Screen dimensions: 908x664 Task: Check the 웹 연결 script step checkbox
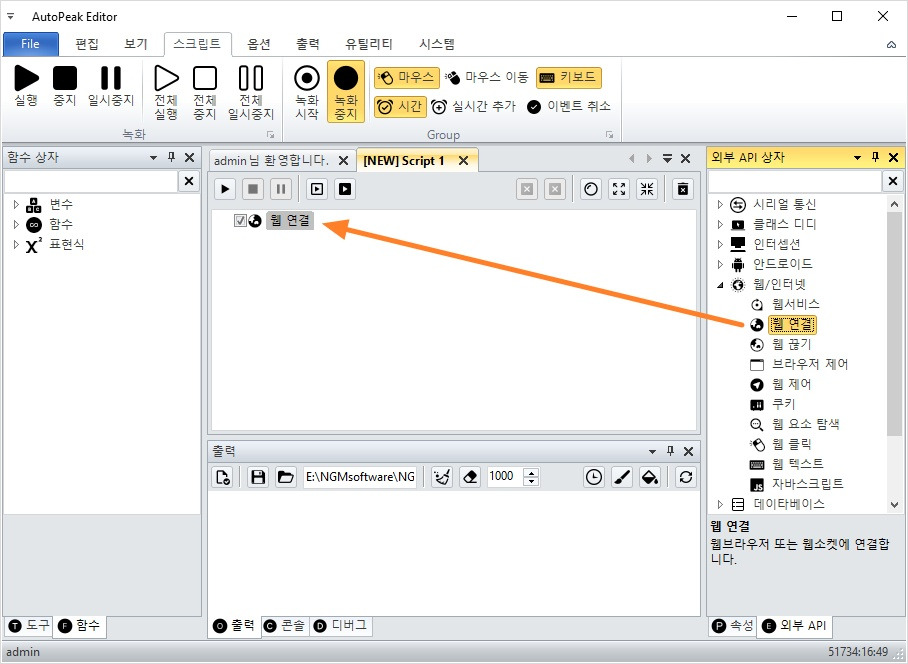(240, 221)
